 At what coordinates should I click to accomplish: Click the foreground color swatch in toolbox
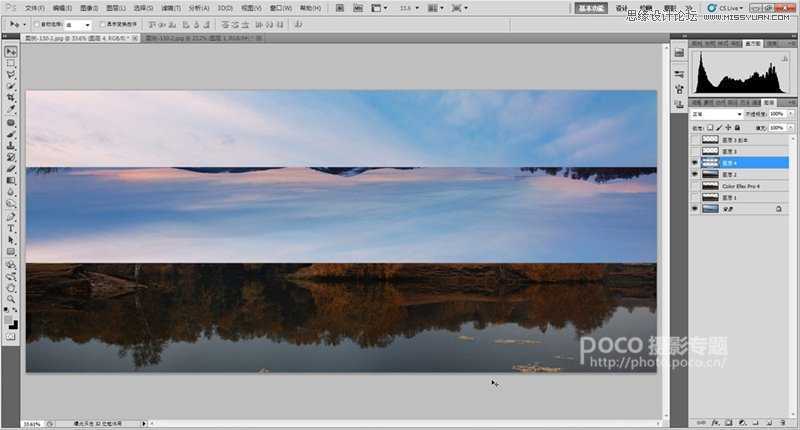pyautogui.click(x=9, y=320)
